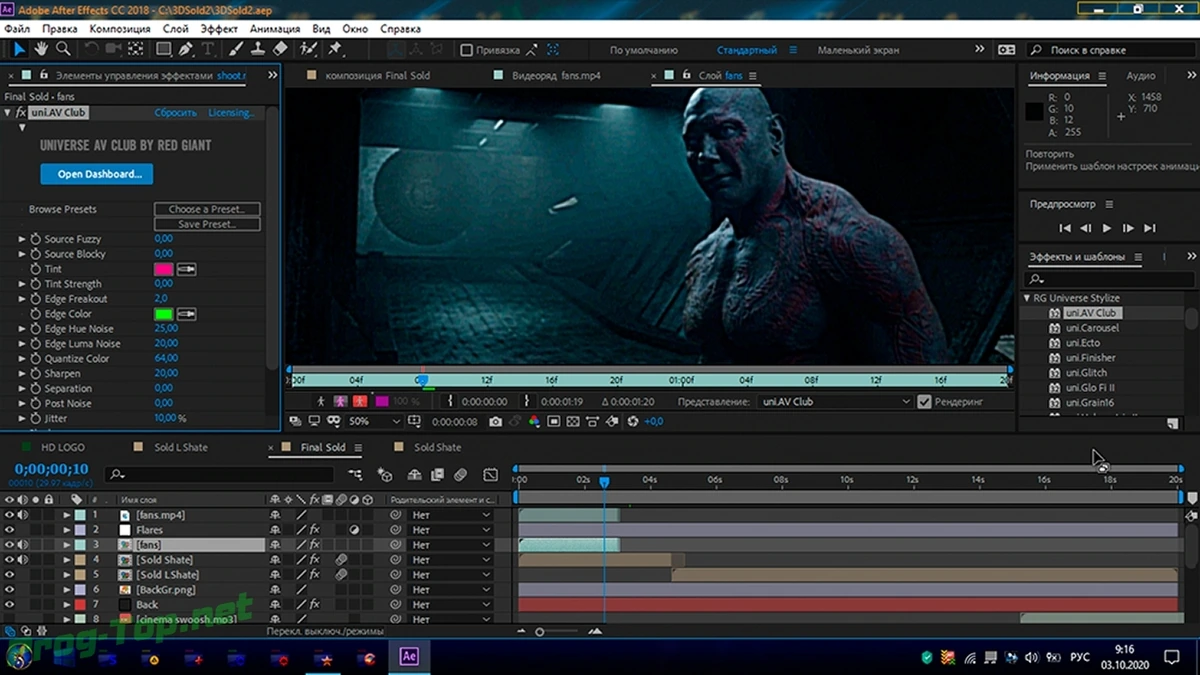
Task: Click the Play button in Предпросмотр panel
Action: pos(1107,228)
